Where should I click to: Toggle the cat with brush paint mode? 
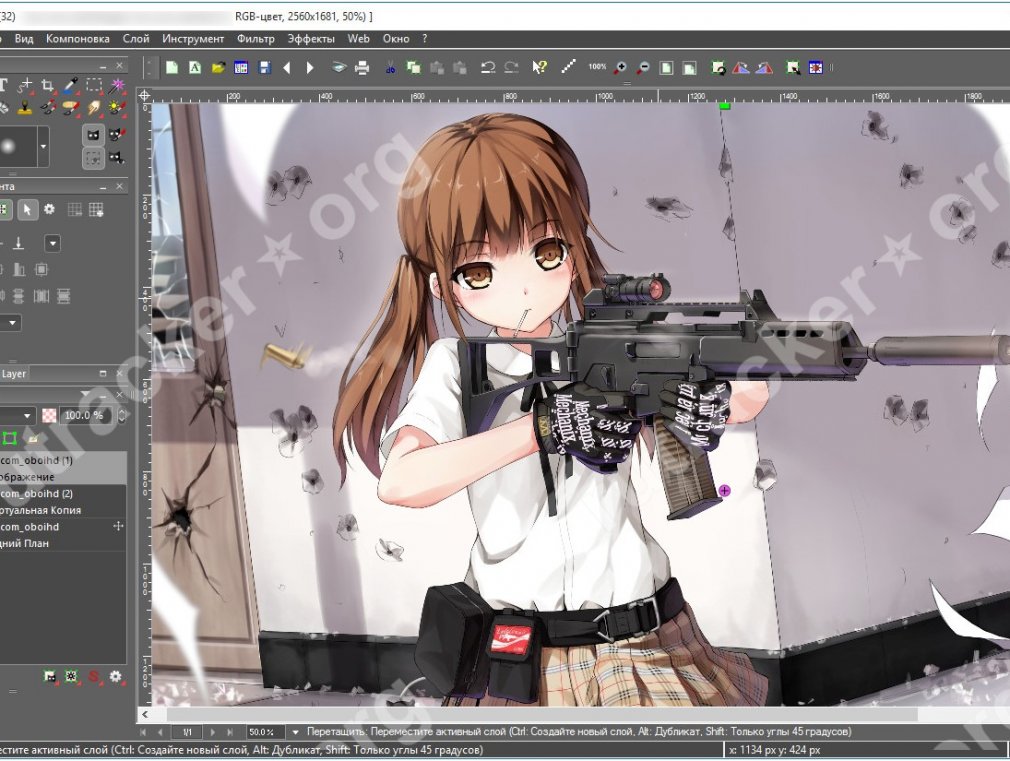[x=117, y=135]
